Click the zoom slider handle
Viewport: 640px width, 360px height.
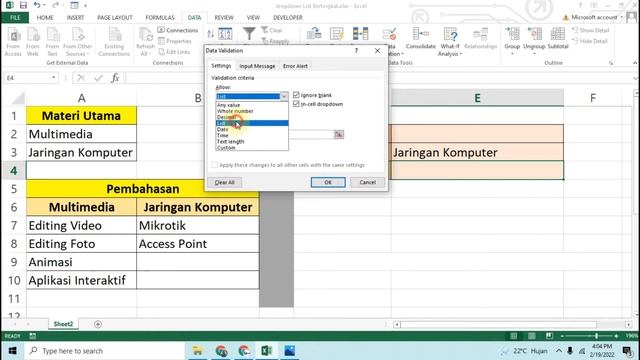click(596, 336)
